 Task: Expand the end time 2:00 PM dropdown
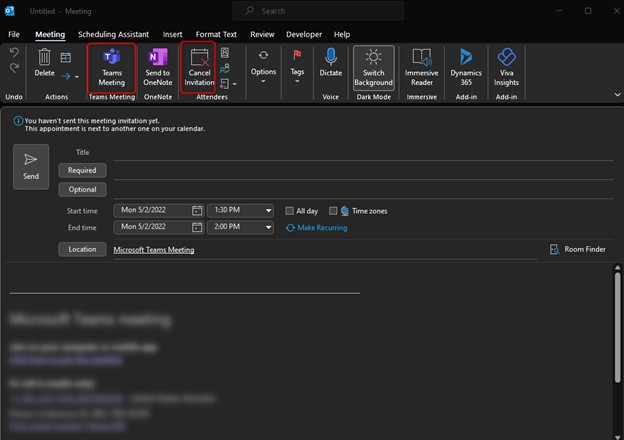tap(268, 228)
